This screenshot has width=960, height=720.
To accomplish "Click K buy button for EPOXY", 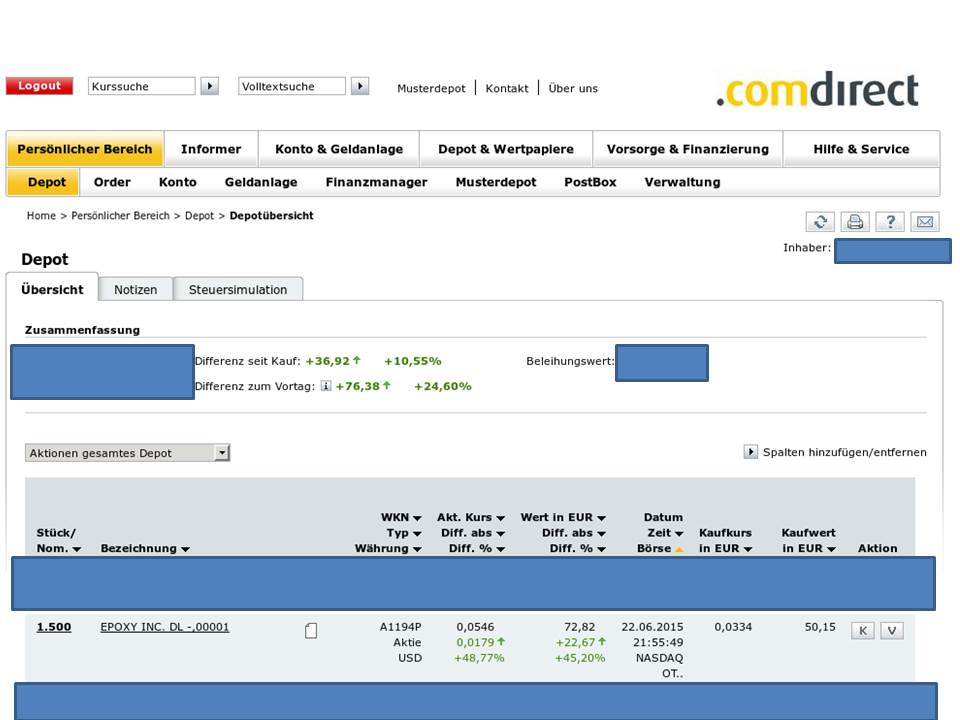I will (863, 631).
